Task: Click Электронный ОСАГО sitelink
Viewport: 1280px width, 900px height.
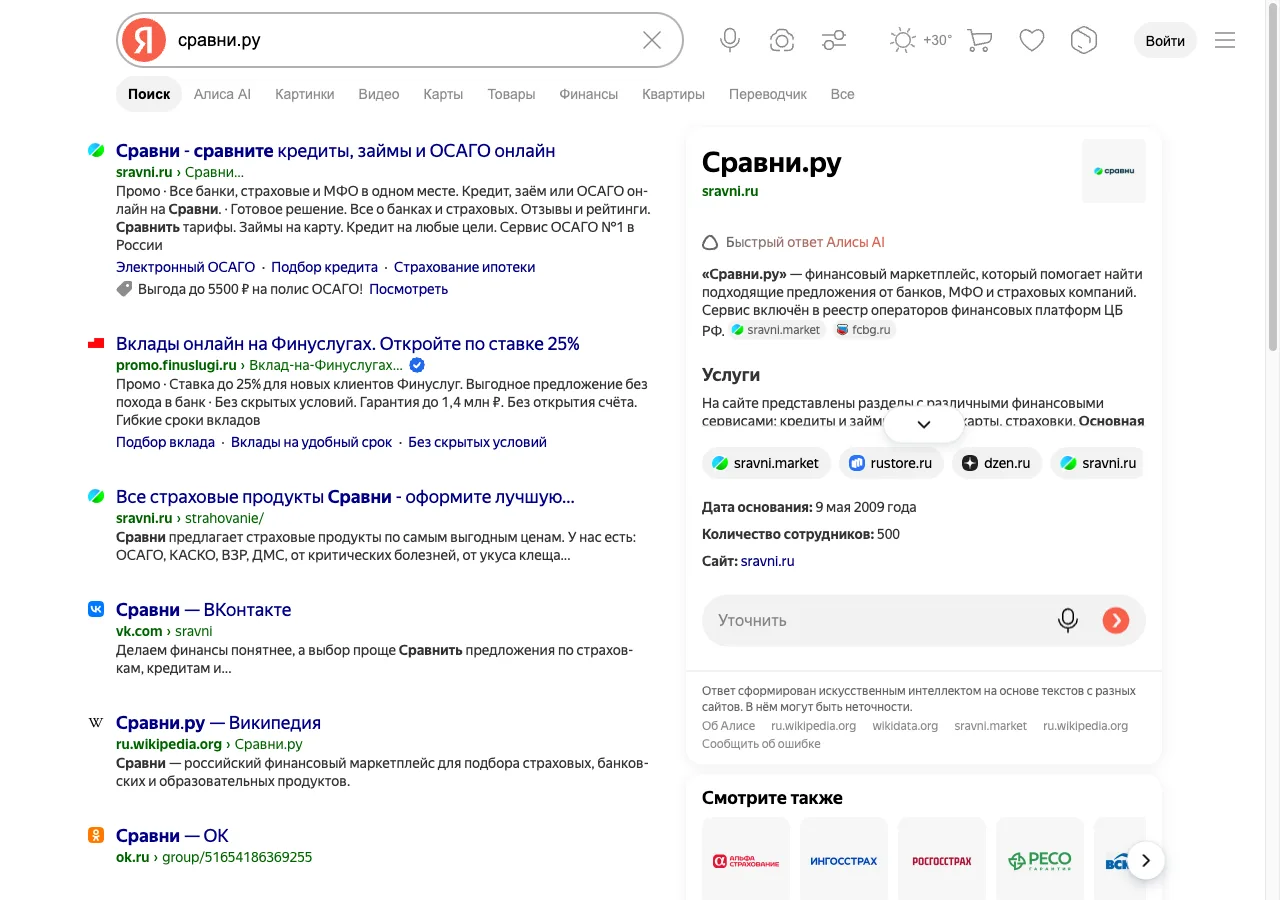Action: [186, 267]
